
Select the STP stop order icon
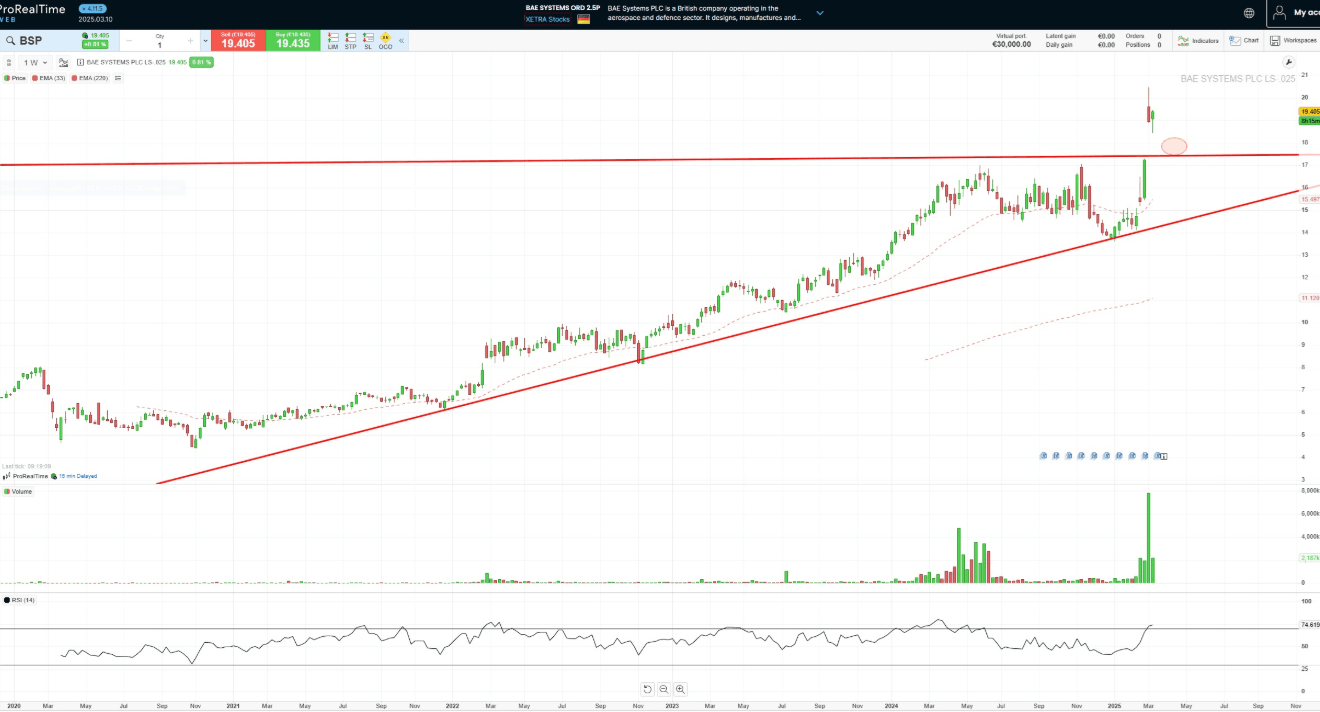pos(350,41)
